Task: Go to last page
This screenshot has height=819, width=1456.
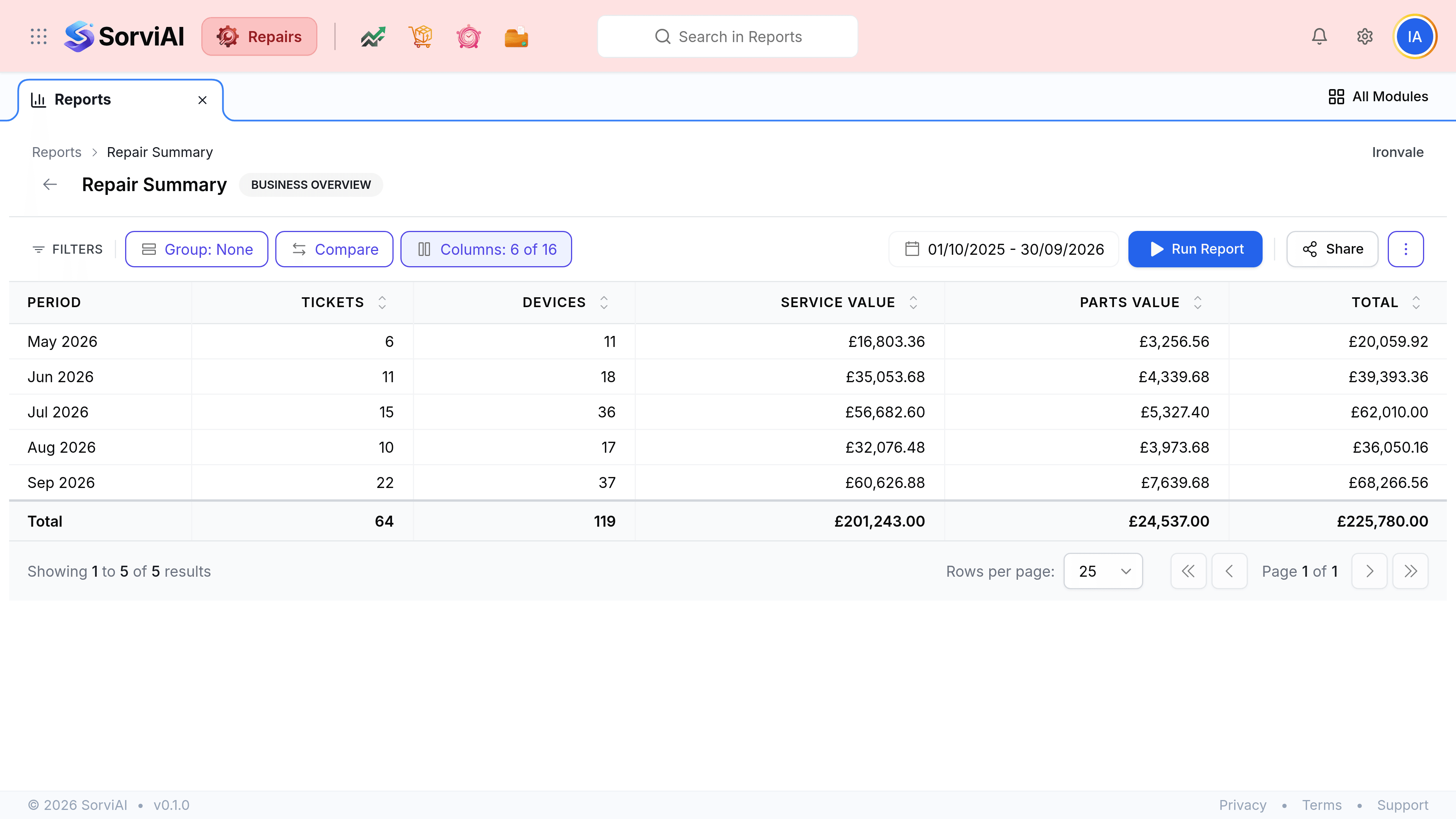Action: pyautogui.click(x=1410, y=571)
